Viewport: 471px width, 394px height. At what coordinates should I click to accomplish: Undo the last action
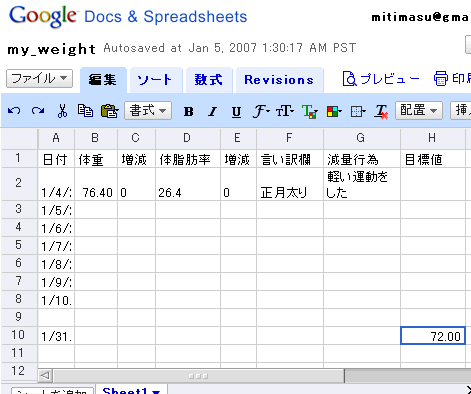(x=14, y=111)
